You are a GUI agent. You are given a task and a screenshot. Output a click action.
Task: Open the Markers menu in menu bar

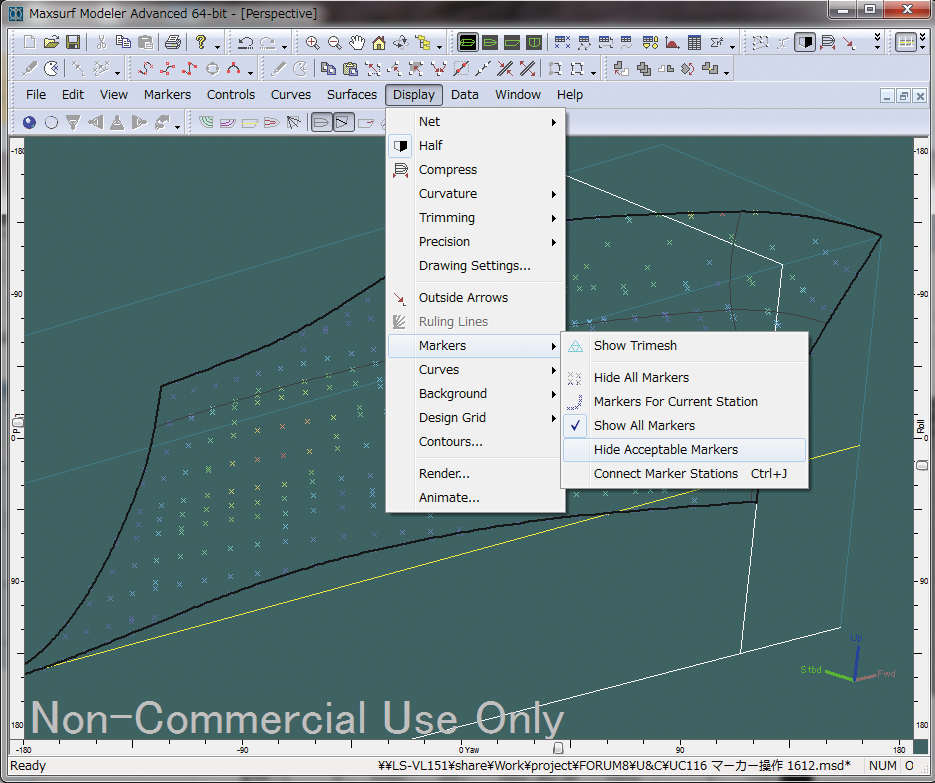click(x=167, y=95)
